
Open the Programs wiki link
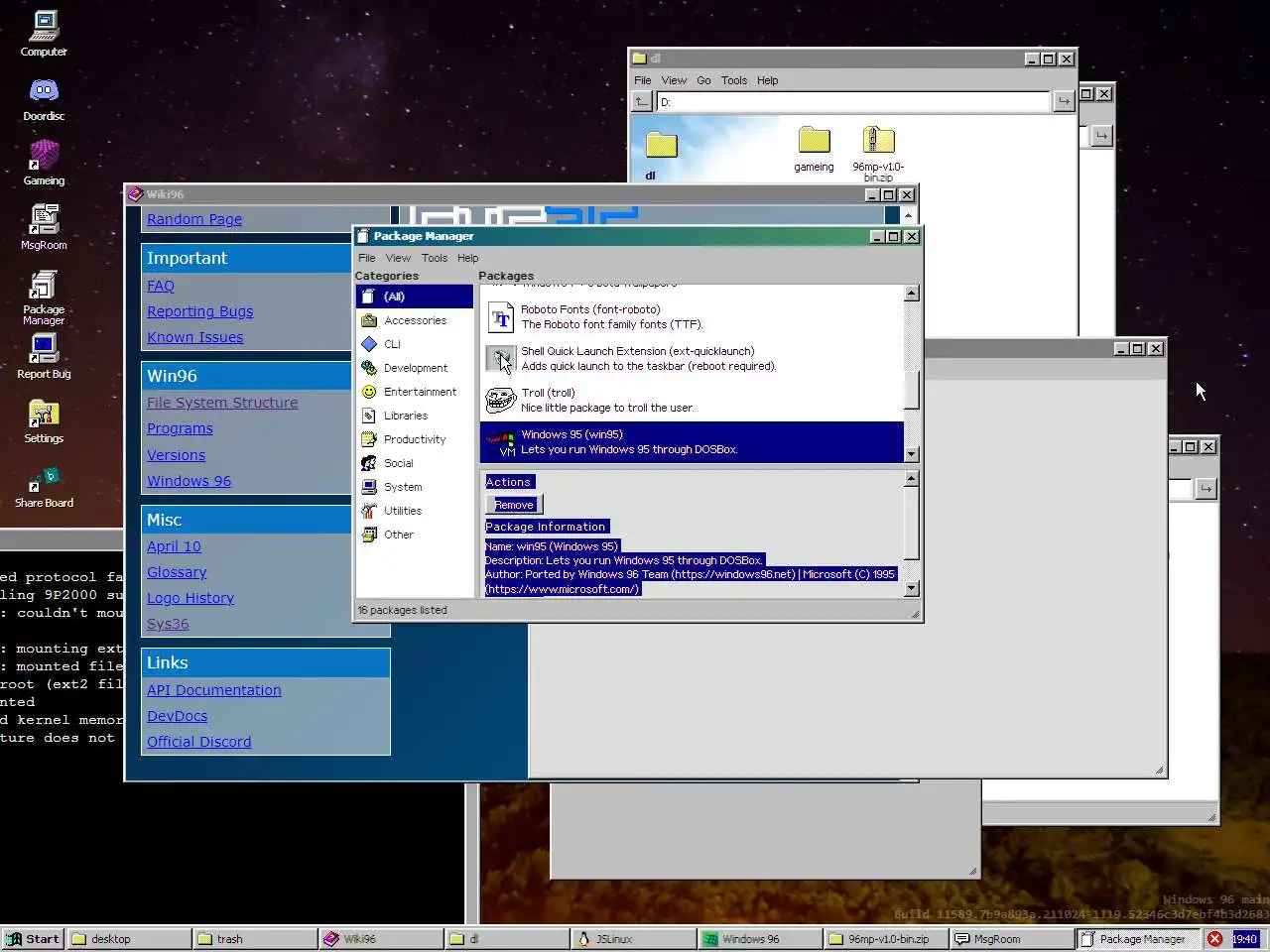pyautogui.click(x=180, y=428)
